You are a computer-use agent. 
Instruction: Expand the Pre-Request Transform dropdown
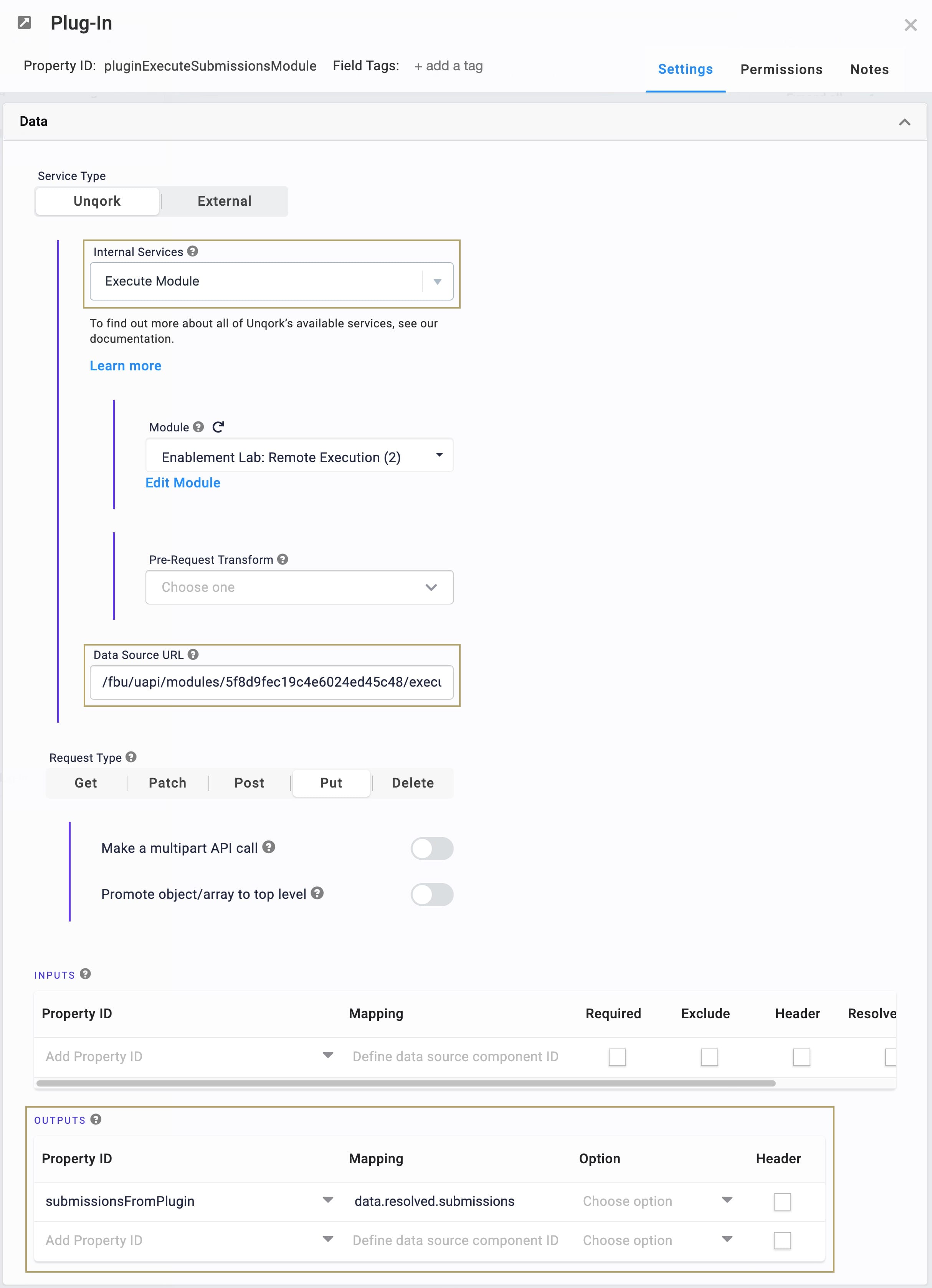(x=299, y=587)
